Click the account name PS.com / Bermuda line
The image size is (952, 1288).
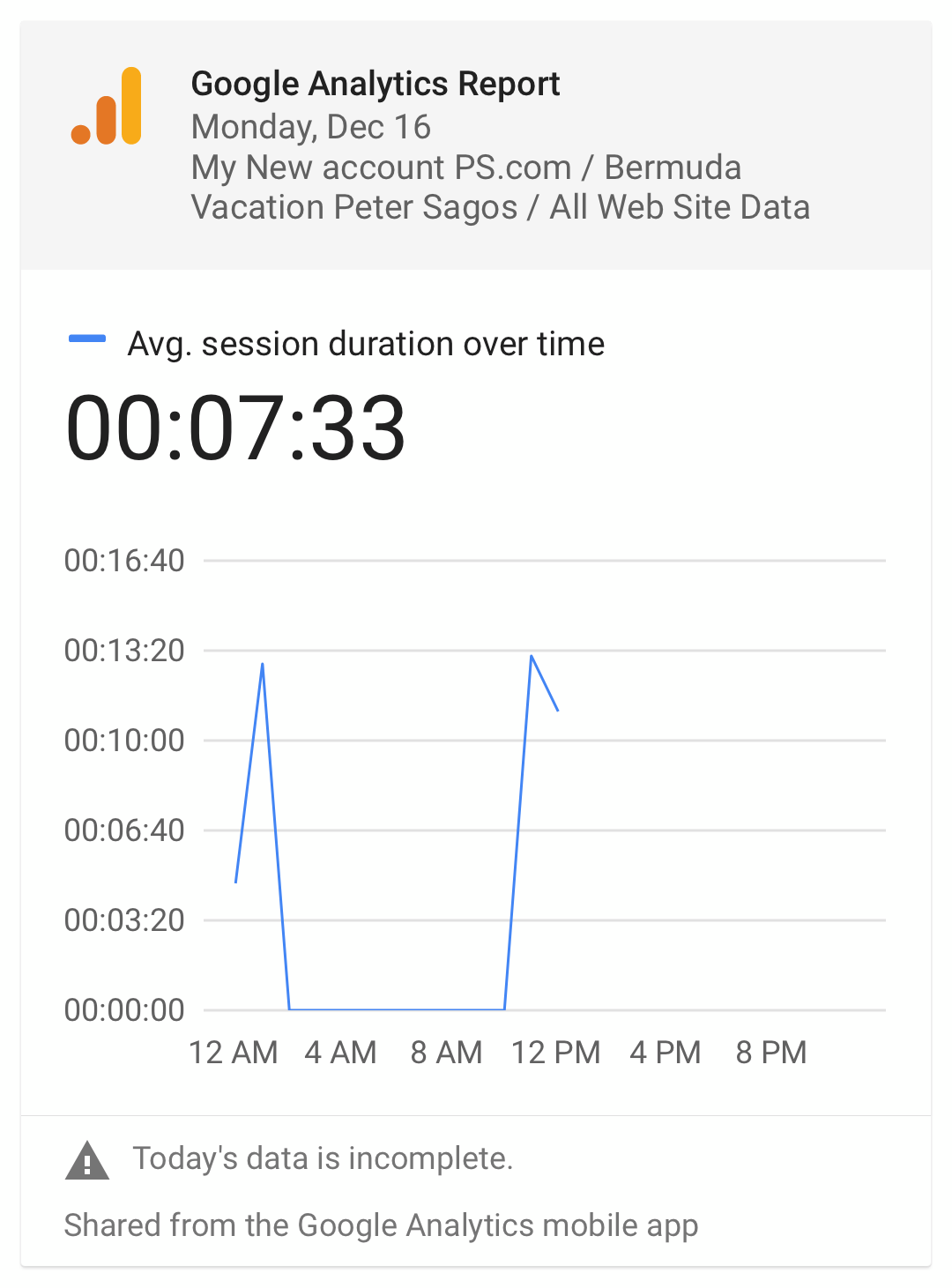(466, 168)
